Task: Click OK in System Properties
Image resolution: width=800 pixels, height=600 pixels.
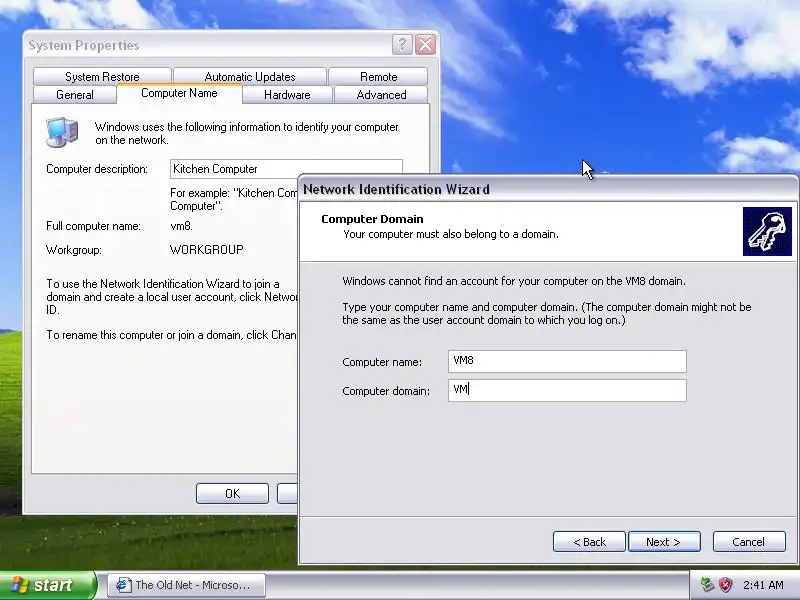Action: click(x=232, y=493)
